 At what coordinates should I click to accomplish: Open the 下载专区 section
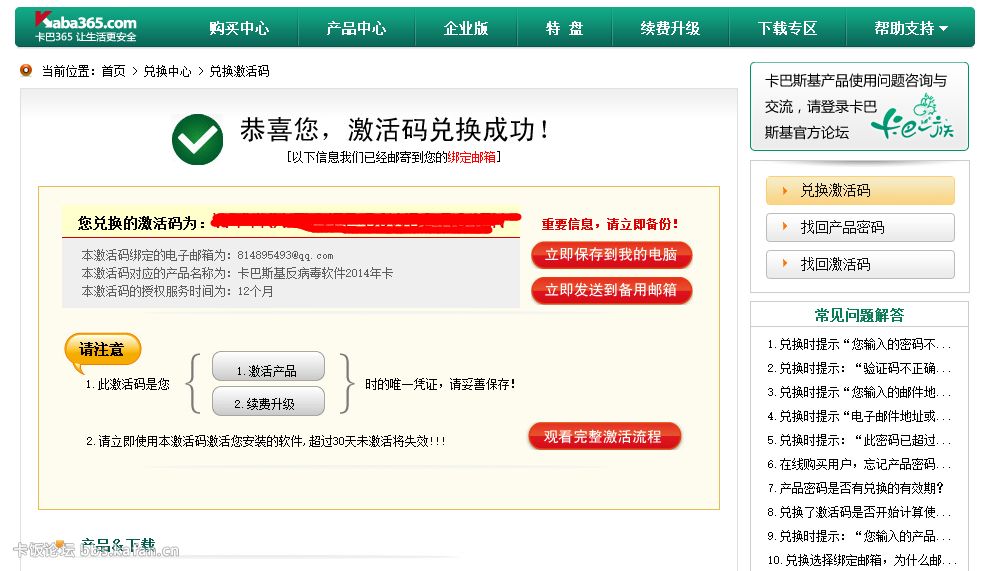787,28
